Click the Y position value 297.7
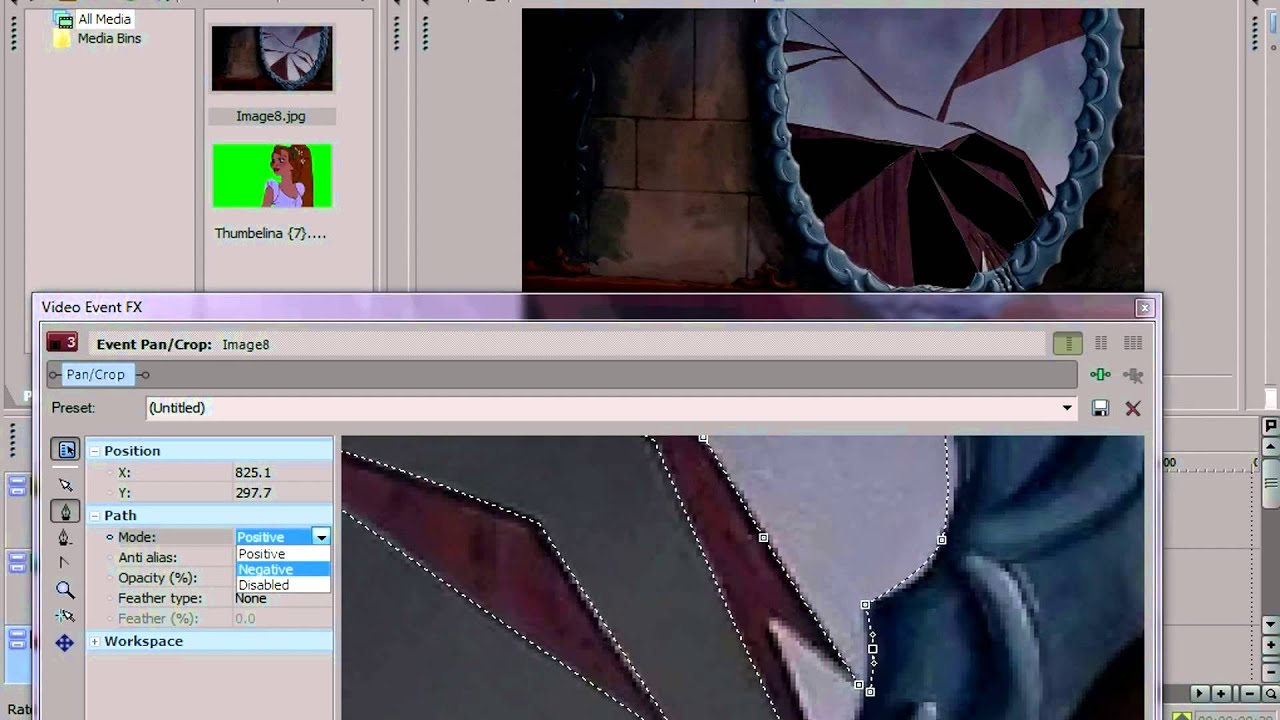 coord(253,493)
